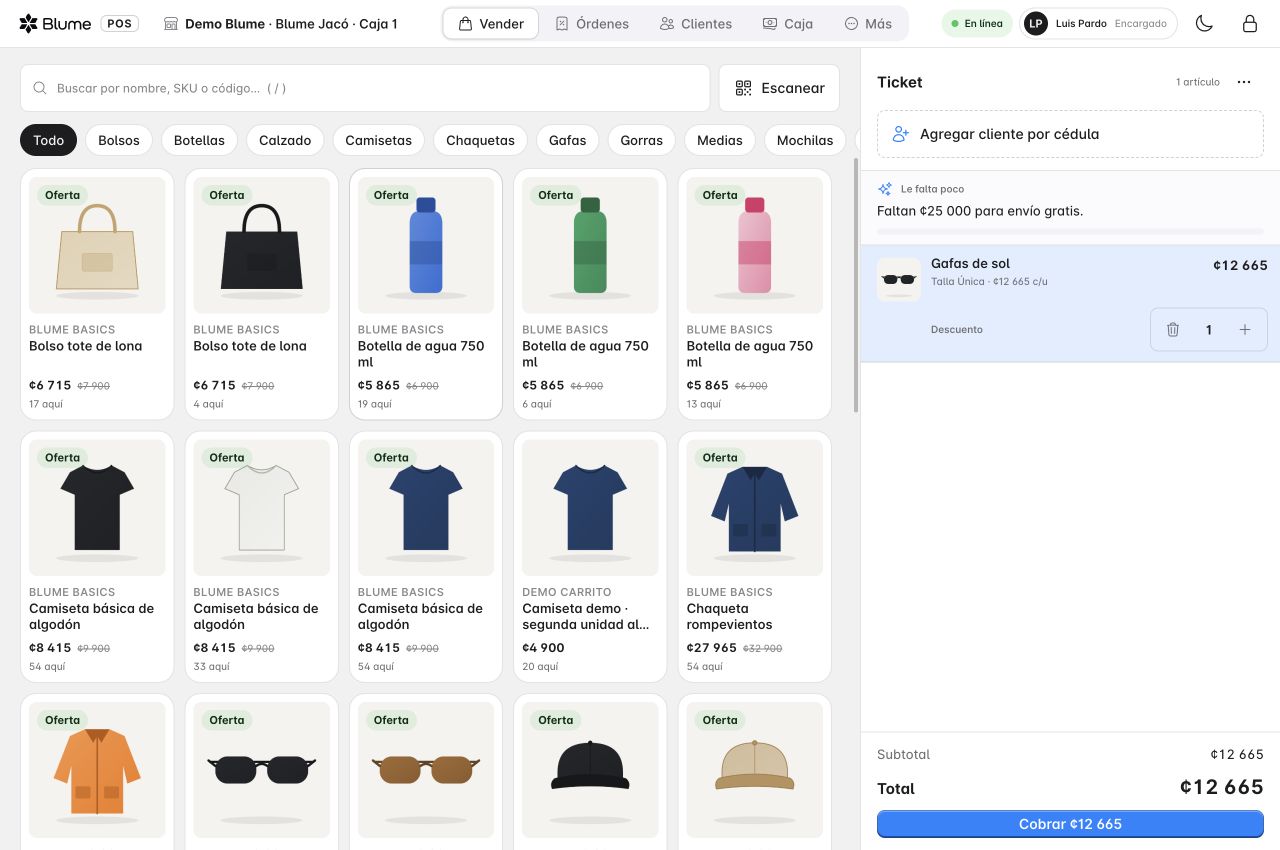Click the add-person icon in Agregar cliente
This screenshot has height=850, width=1280.
[x=900, y=134]
